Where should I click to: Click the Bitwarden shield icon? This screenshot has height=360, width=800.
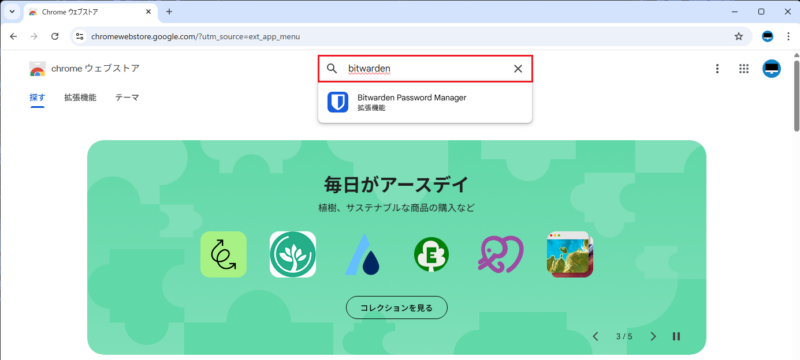tap(338, 102)
